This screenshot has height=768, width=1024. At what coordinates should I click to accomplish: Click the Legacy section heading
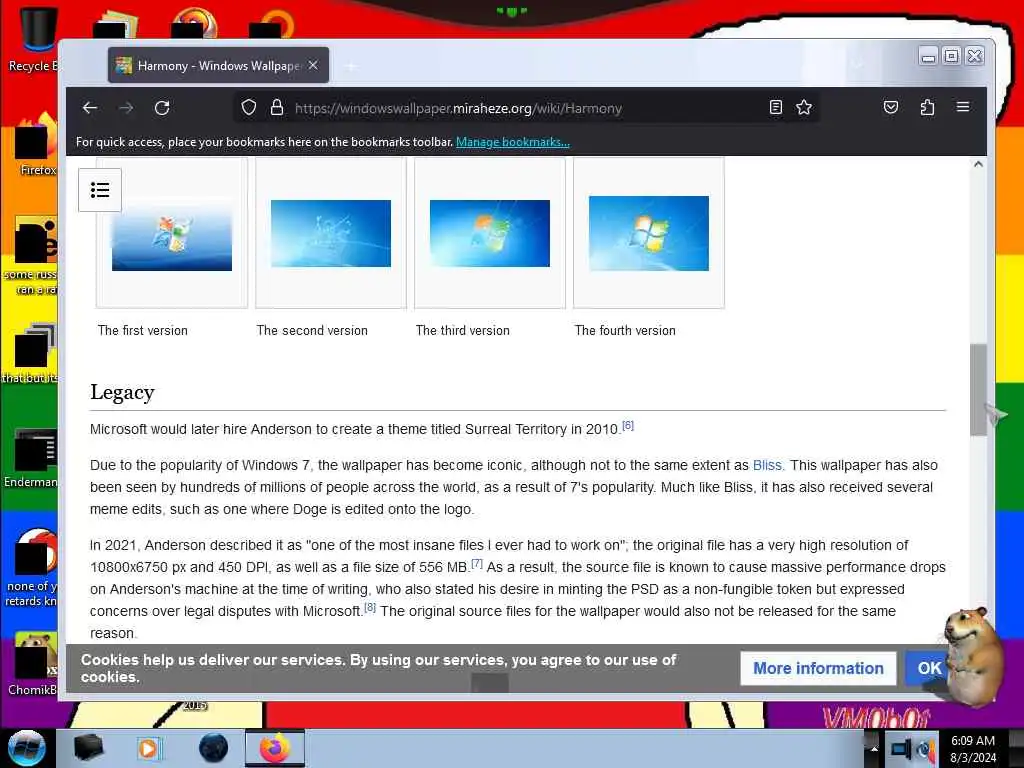click(122, 392)
